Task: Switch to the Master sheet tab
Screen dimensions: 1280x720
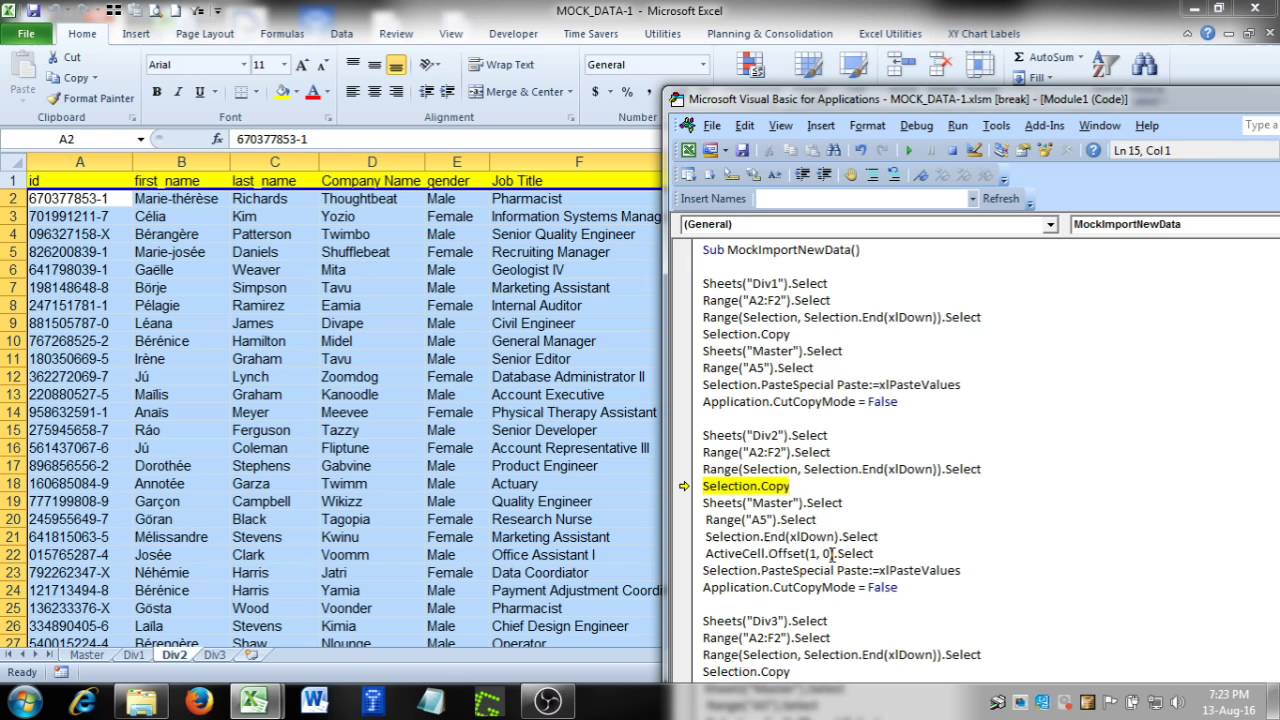Action: coord(87,655)
